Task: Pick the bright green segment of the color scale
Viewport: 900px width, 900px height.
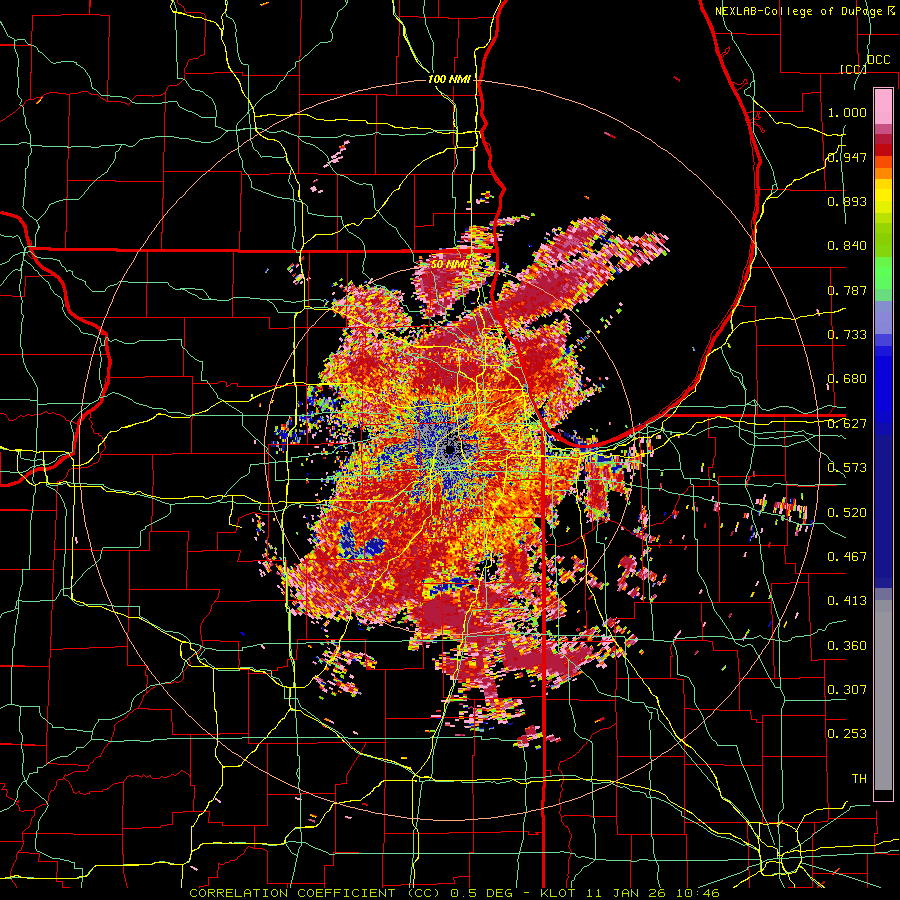Action: click(883, 273)
